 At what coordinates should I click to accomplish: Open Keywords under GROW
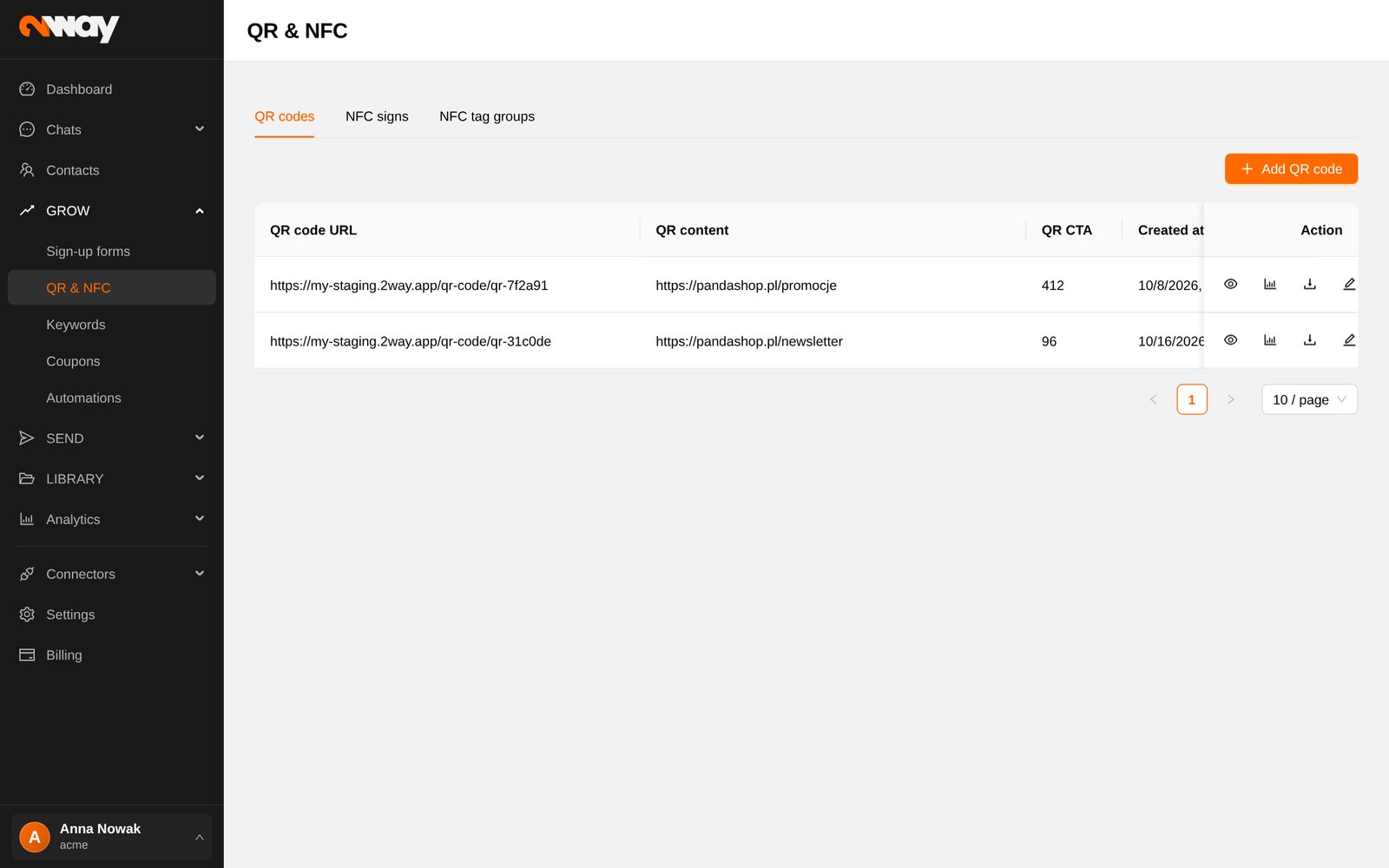tap(112, 325)
